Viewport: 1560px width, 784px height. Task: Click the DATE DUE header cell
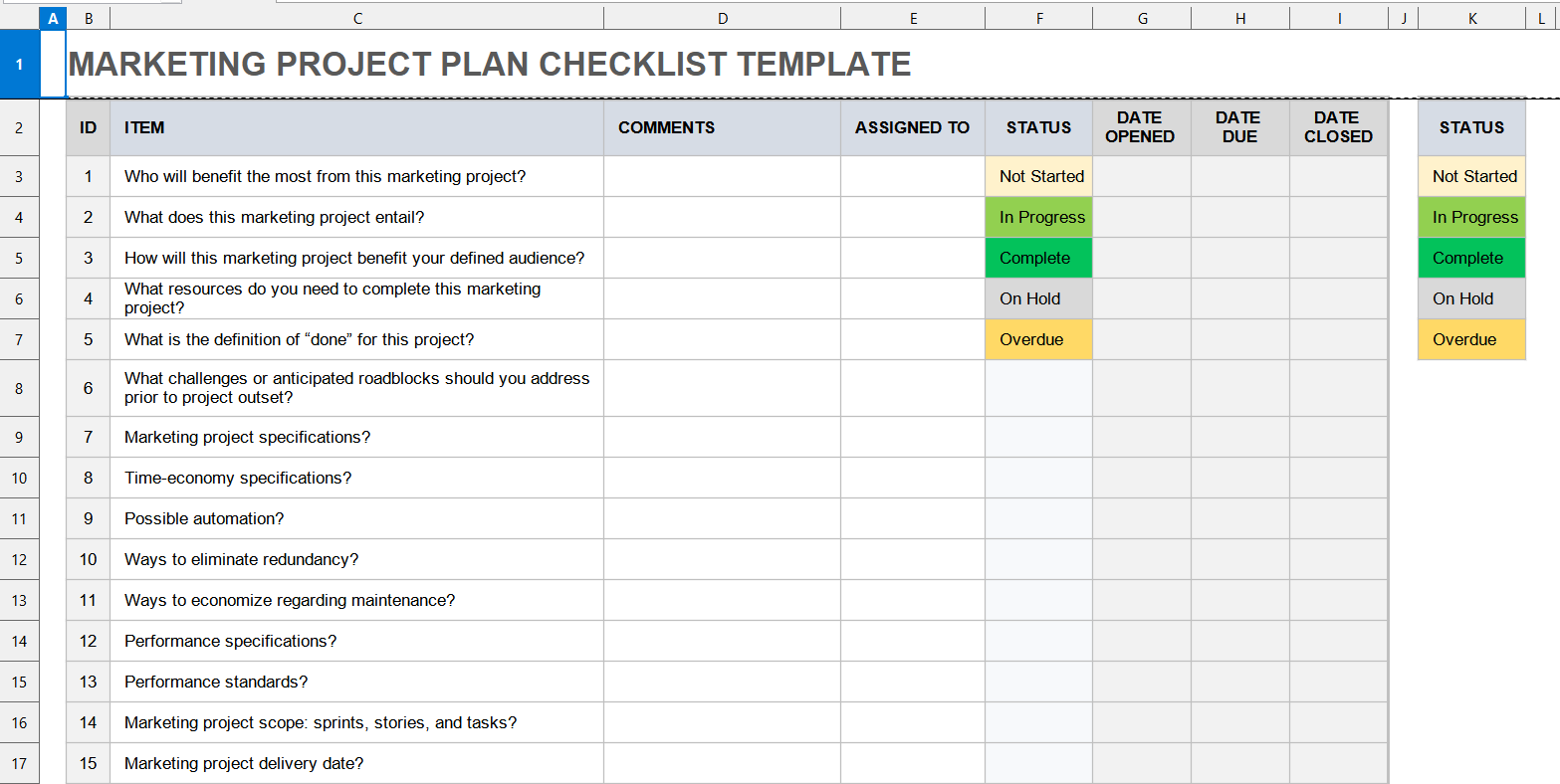click(1239, 127)
